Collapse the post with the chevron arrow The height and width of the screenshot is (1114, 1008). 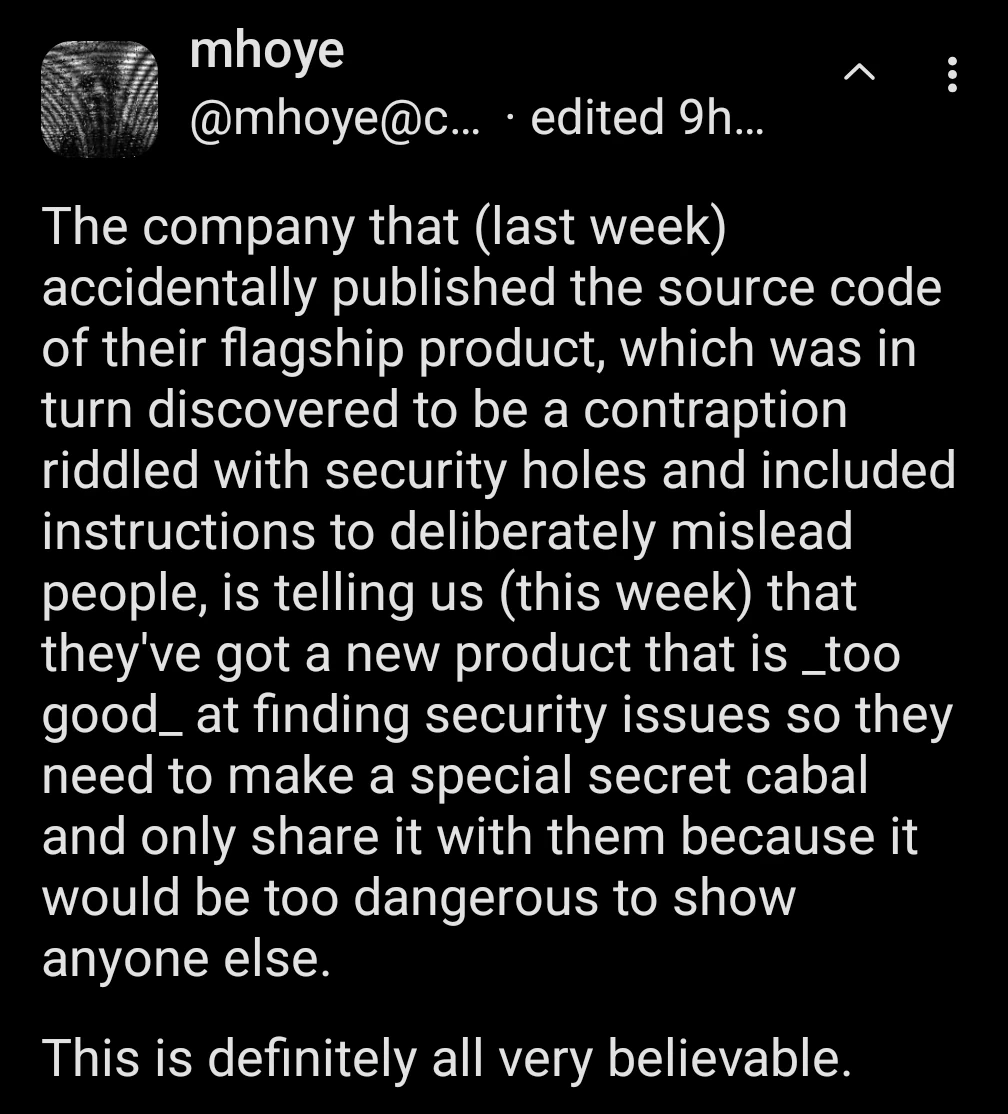pyautogui.click(x=858, y=73)
